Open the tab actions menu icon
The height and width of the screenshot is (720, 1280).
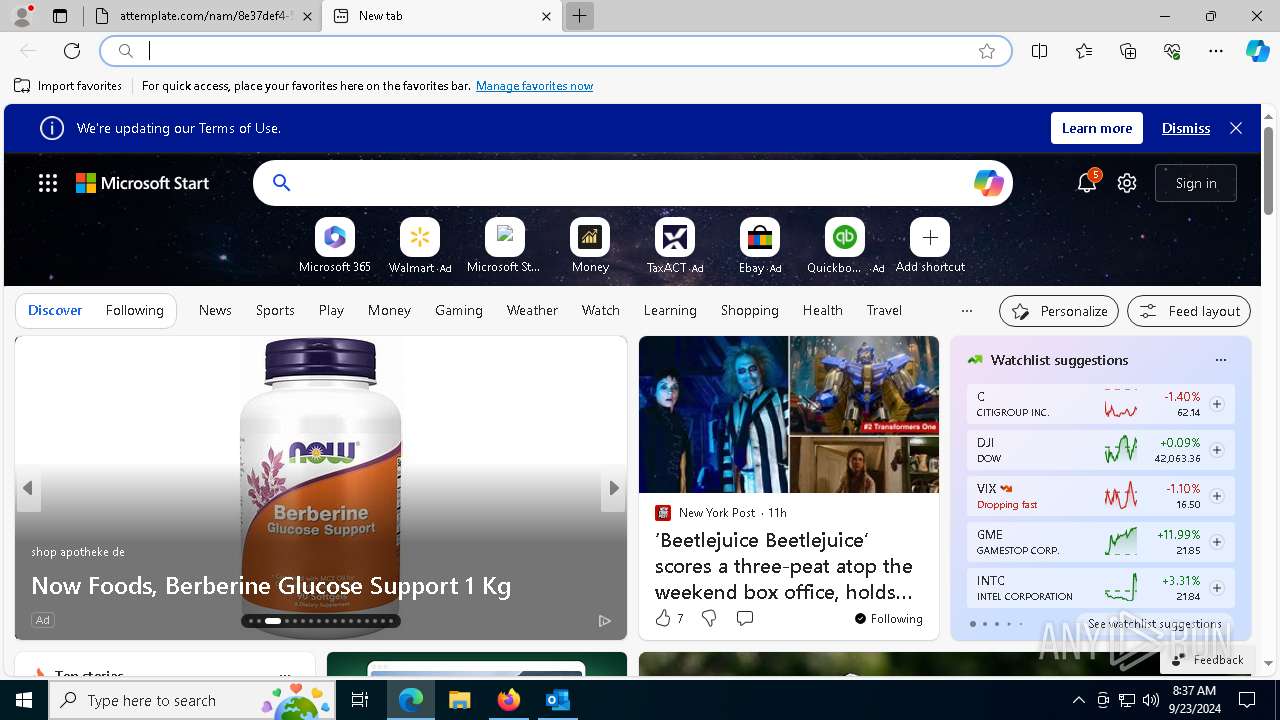coord(60,16)
